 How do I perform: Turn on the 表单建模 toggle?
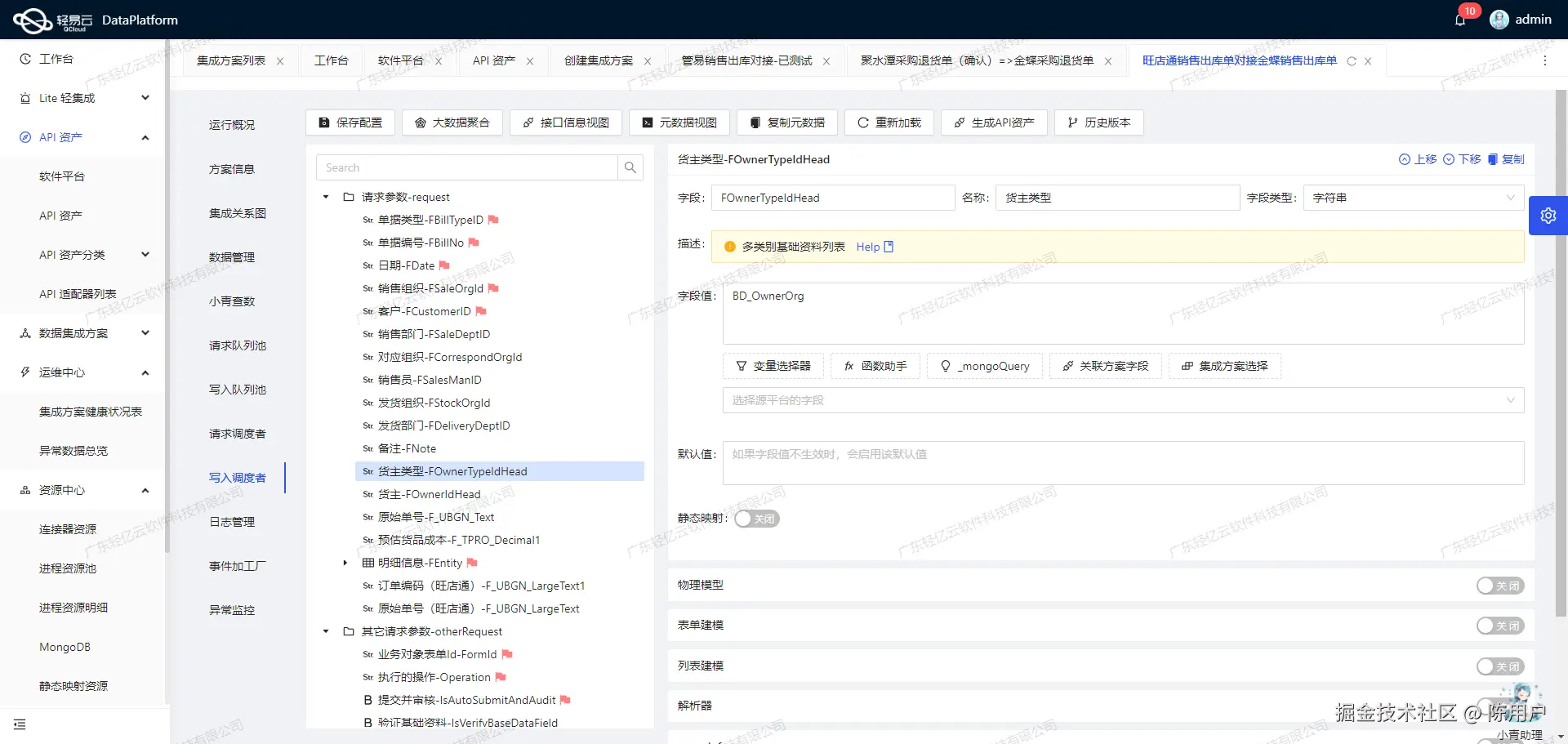[x=1499, y=626]
